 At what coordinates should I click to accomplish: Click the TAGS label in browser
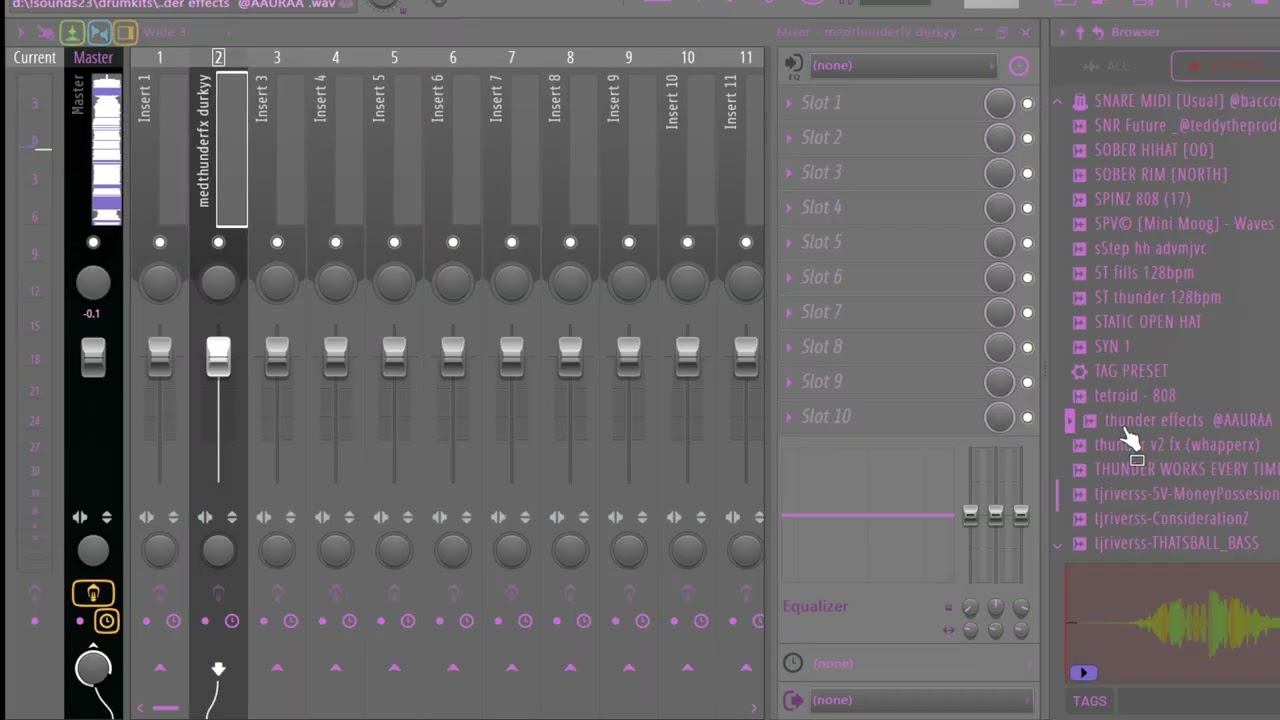(x=1089, y=701)
